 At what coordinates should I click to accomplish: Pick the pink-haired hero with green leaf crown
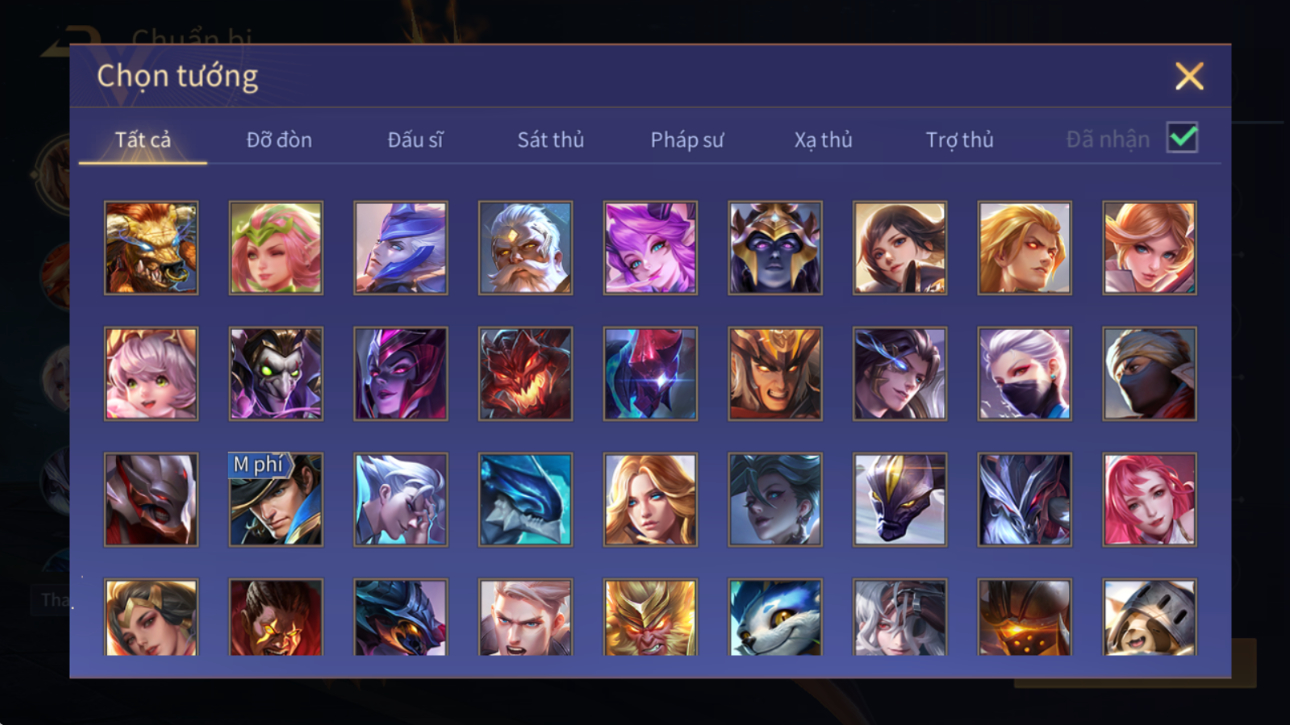[x=276, y=248]
